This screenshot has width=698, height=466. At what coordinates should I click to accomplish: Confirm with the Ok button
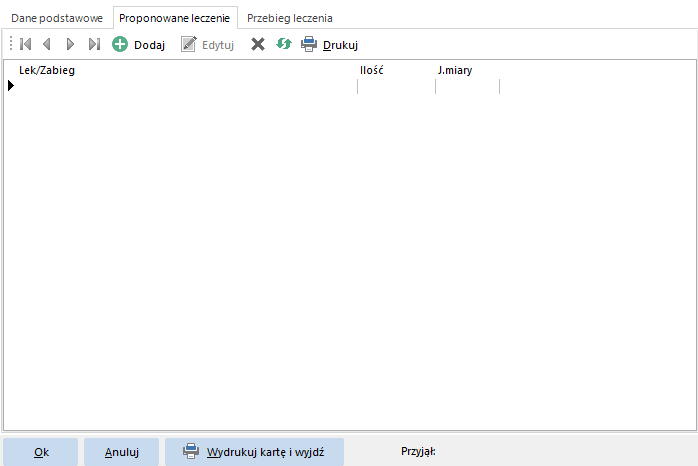pos(41,452)
